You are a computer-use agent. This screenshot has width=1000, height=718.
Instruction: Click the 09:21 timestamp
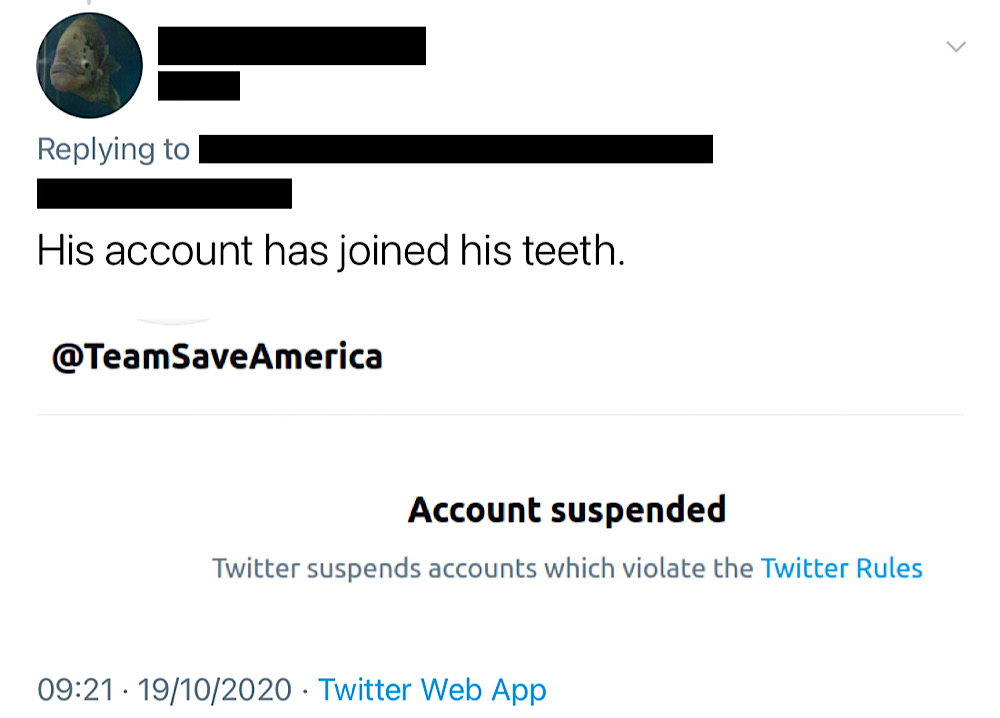click(x=75, y=690)
